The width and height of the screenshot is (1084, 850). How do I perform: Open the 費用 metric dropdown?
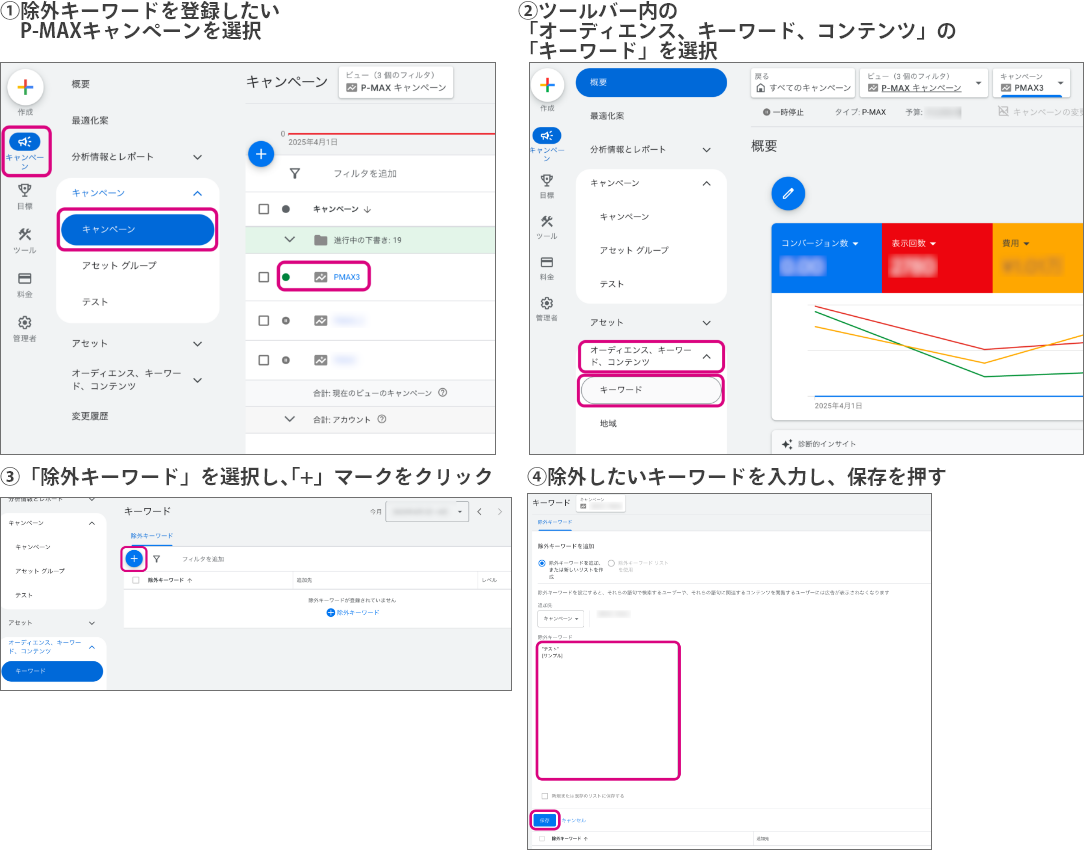point(1026,243)
